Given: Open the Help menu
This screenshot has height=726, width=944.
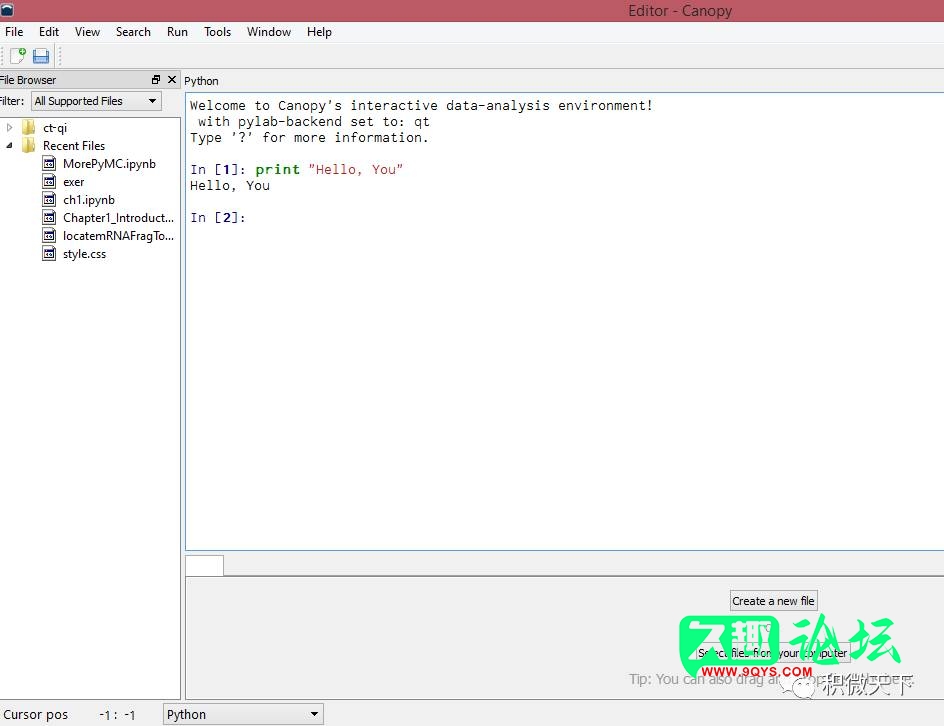Looking at the screenshot, I should [x=319, y=32].
